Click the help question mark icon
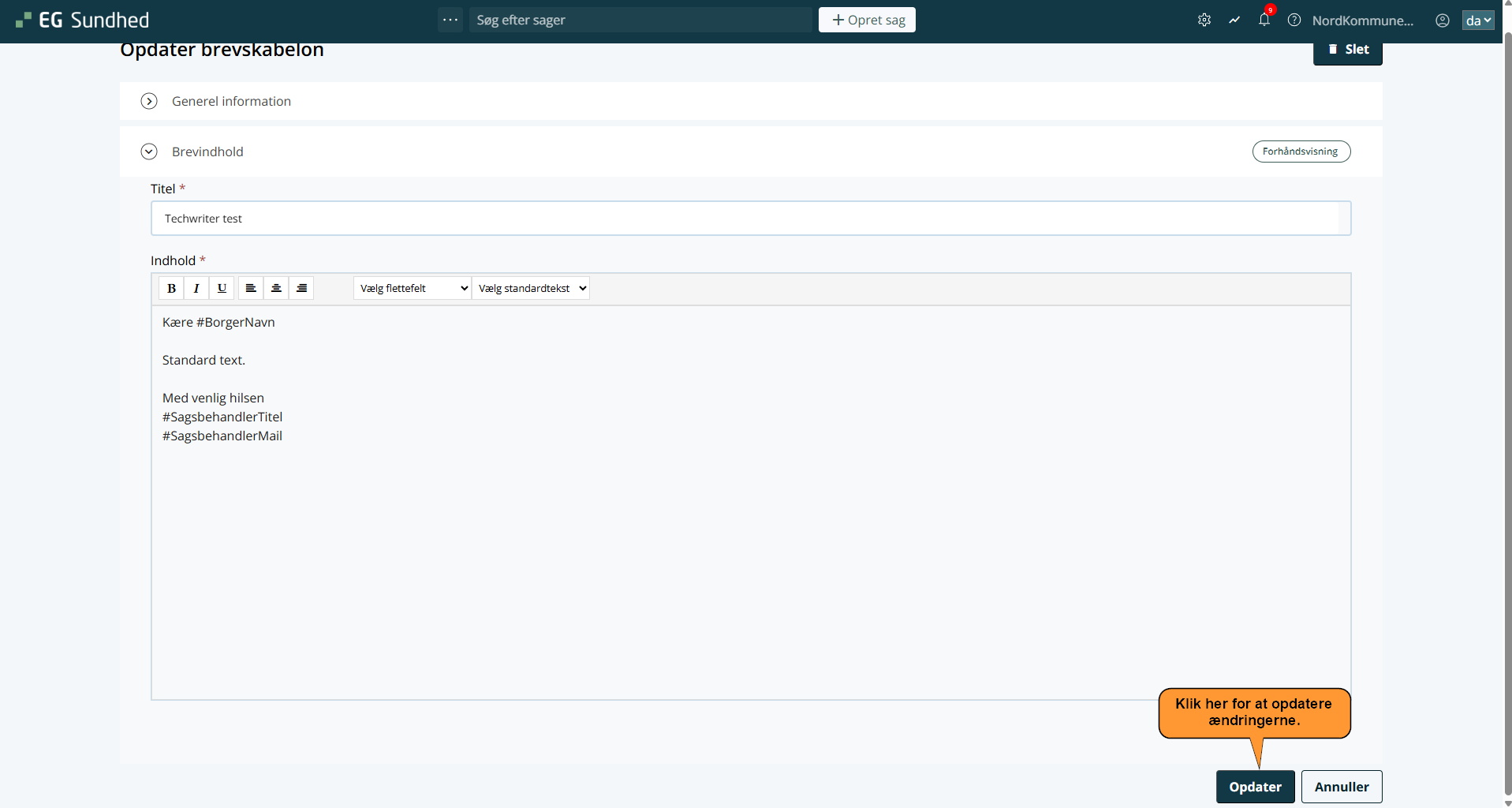This screenshot has height=808, width=1512. (1294, 21)
